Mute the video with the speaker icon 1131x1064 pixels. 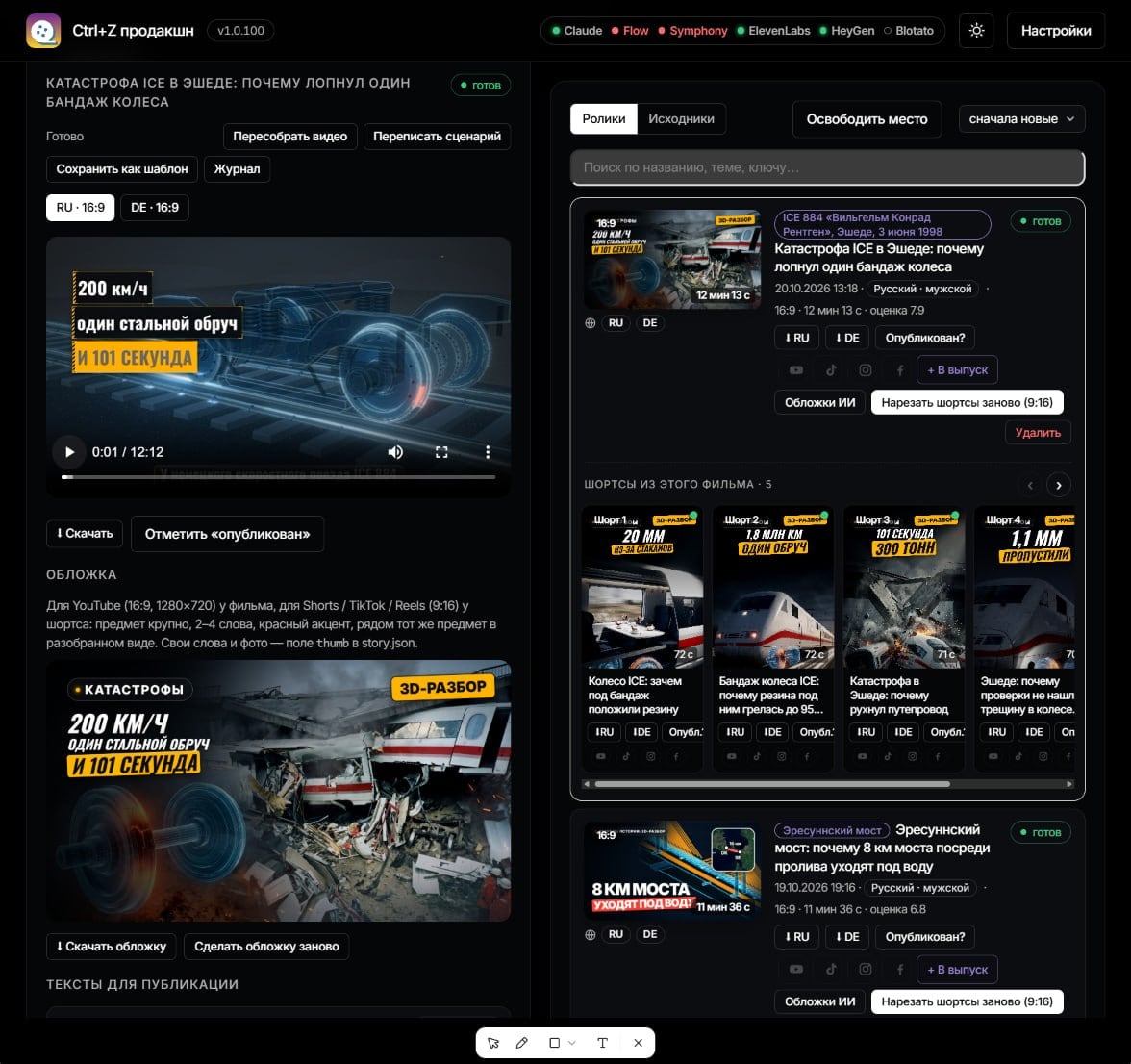[395, 452]
